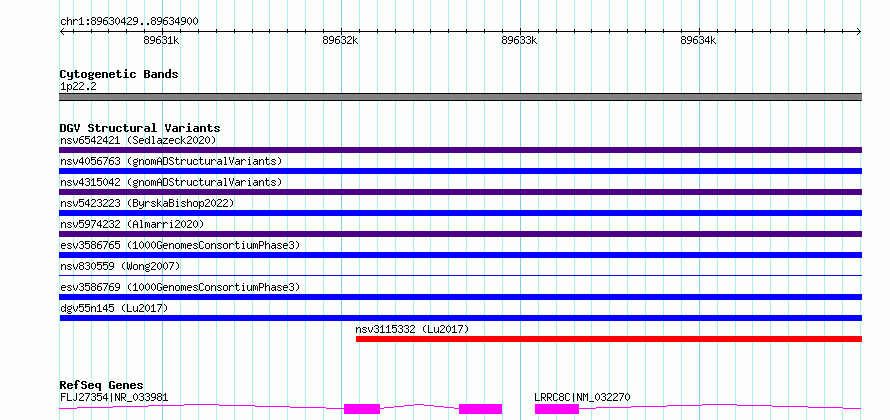Click the chr1:89630429..89634900 coordinate label

pos(129,22)
